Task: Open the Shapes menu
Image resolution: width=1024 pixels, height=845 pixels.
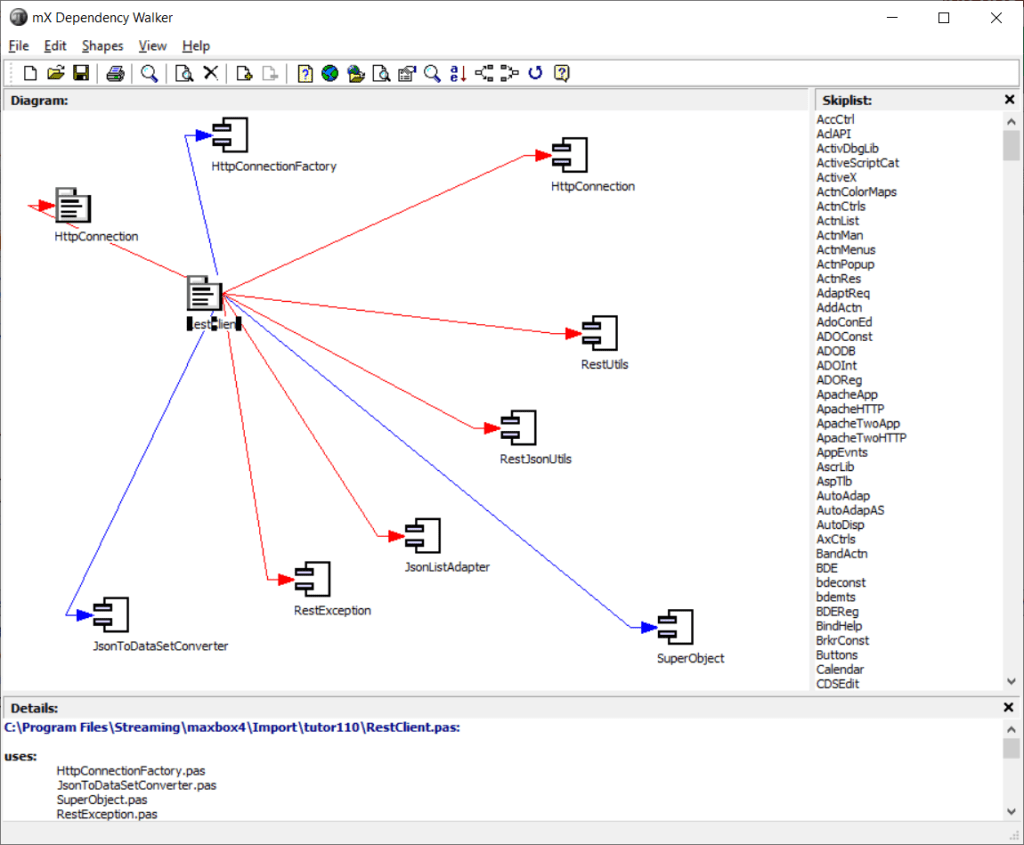Action: 102,46
